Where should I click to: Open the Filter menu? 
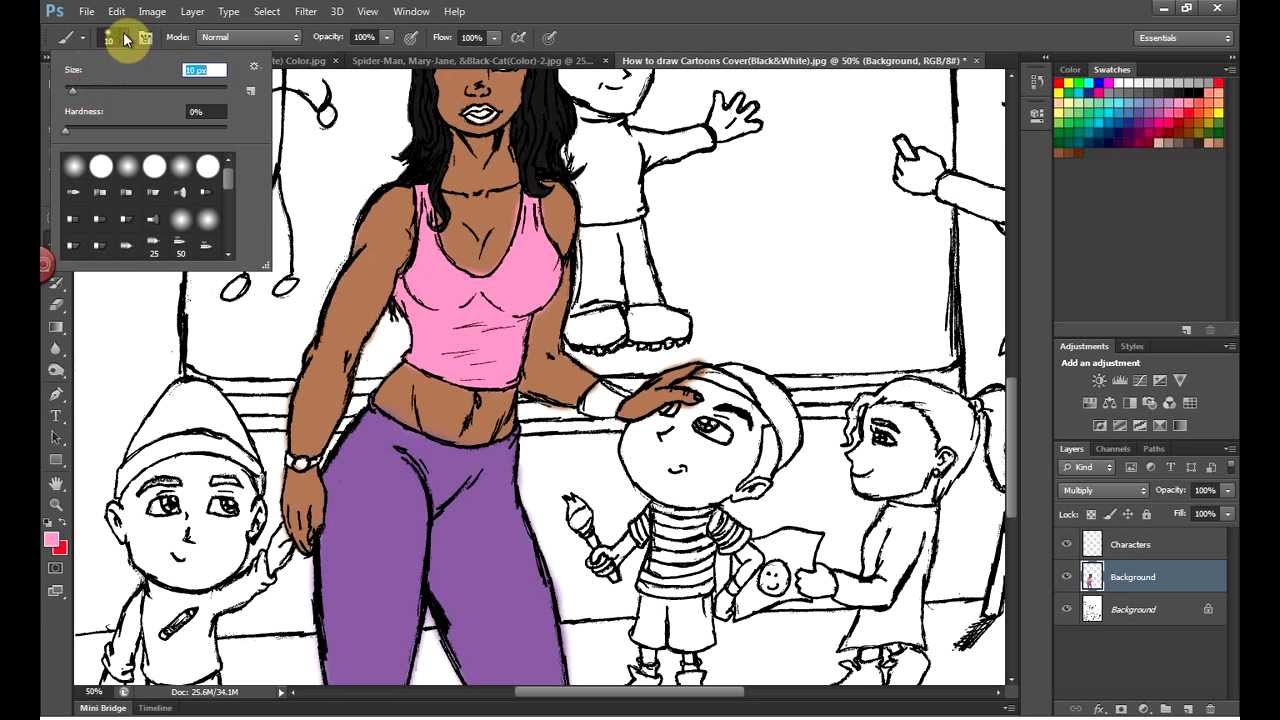pyautogui.click(x=305, y=12)
